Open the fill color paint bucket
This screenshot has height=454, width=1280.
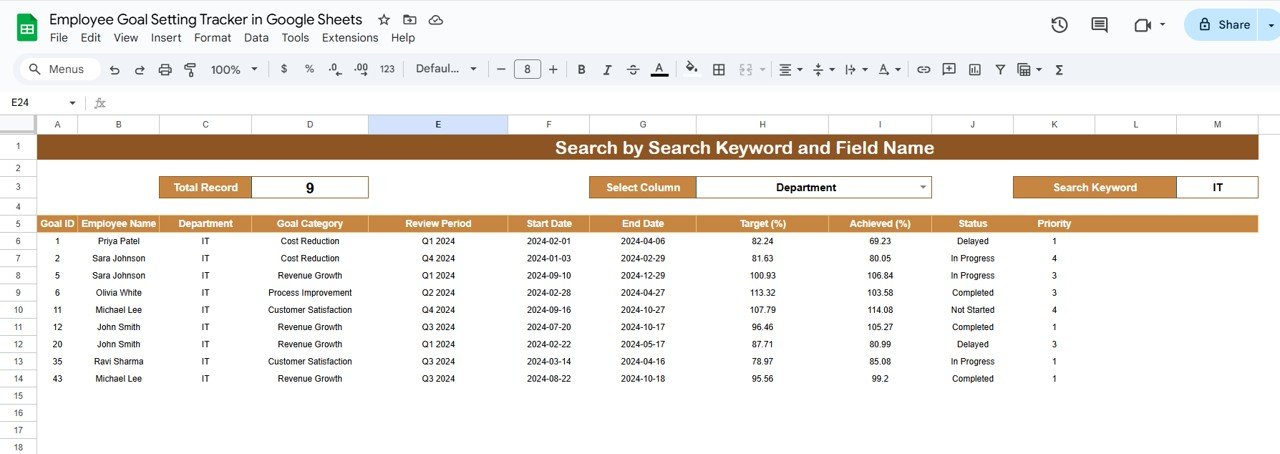(x=690, y=70)
